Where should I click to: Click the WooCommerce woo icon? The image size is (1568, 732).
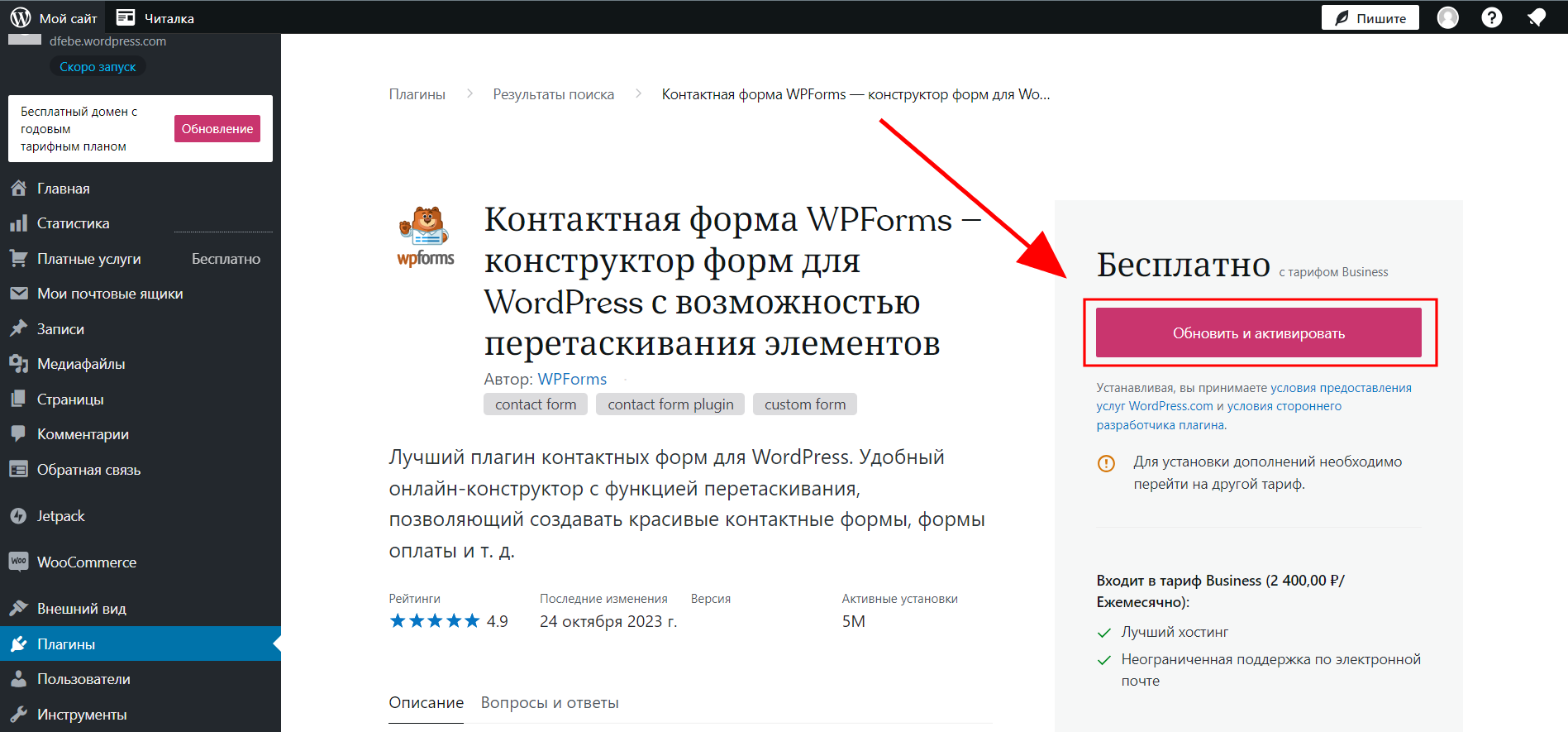click(x=18, y=562)
